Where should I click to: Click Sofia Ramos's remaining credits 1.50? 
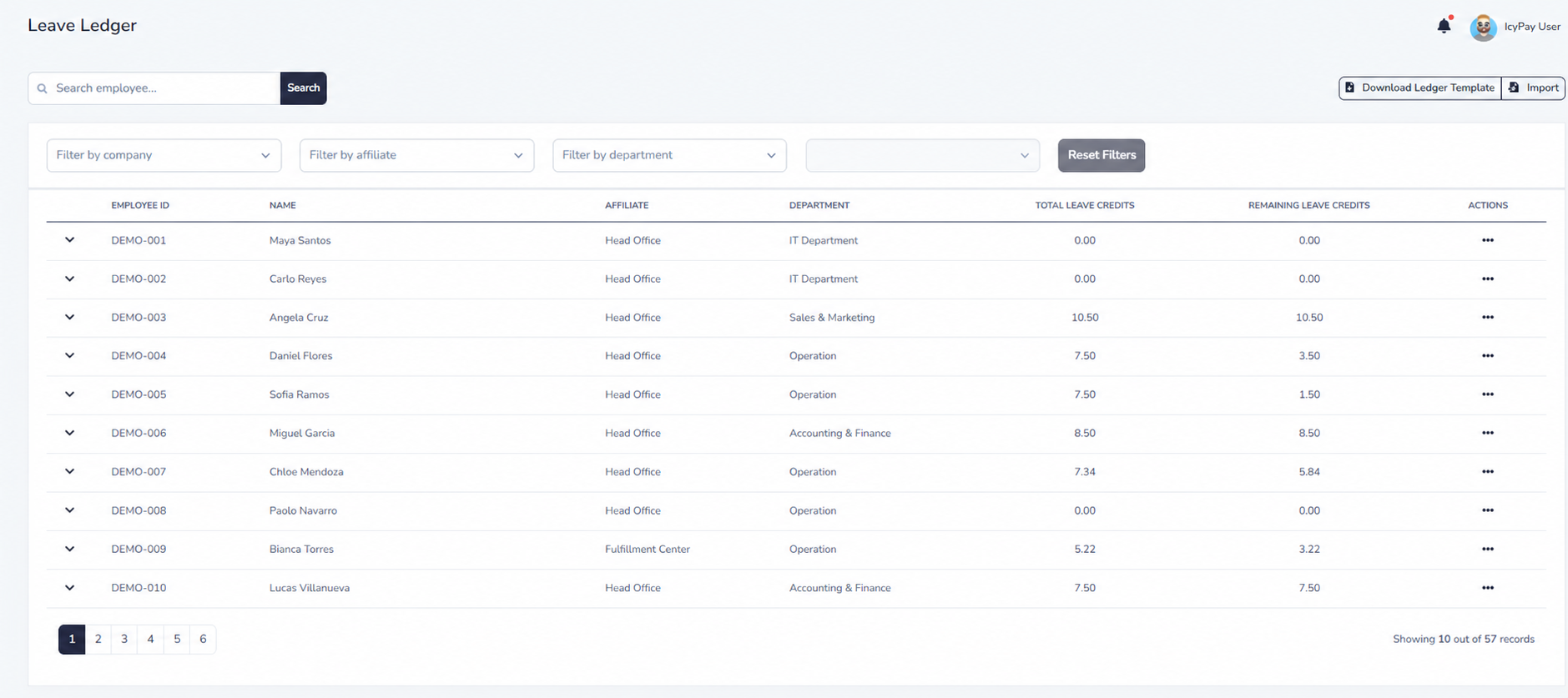tap(1309, 394)
